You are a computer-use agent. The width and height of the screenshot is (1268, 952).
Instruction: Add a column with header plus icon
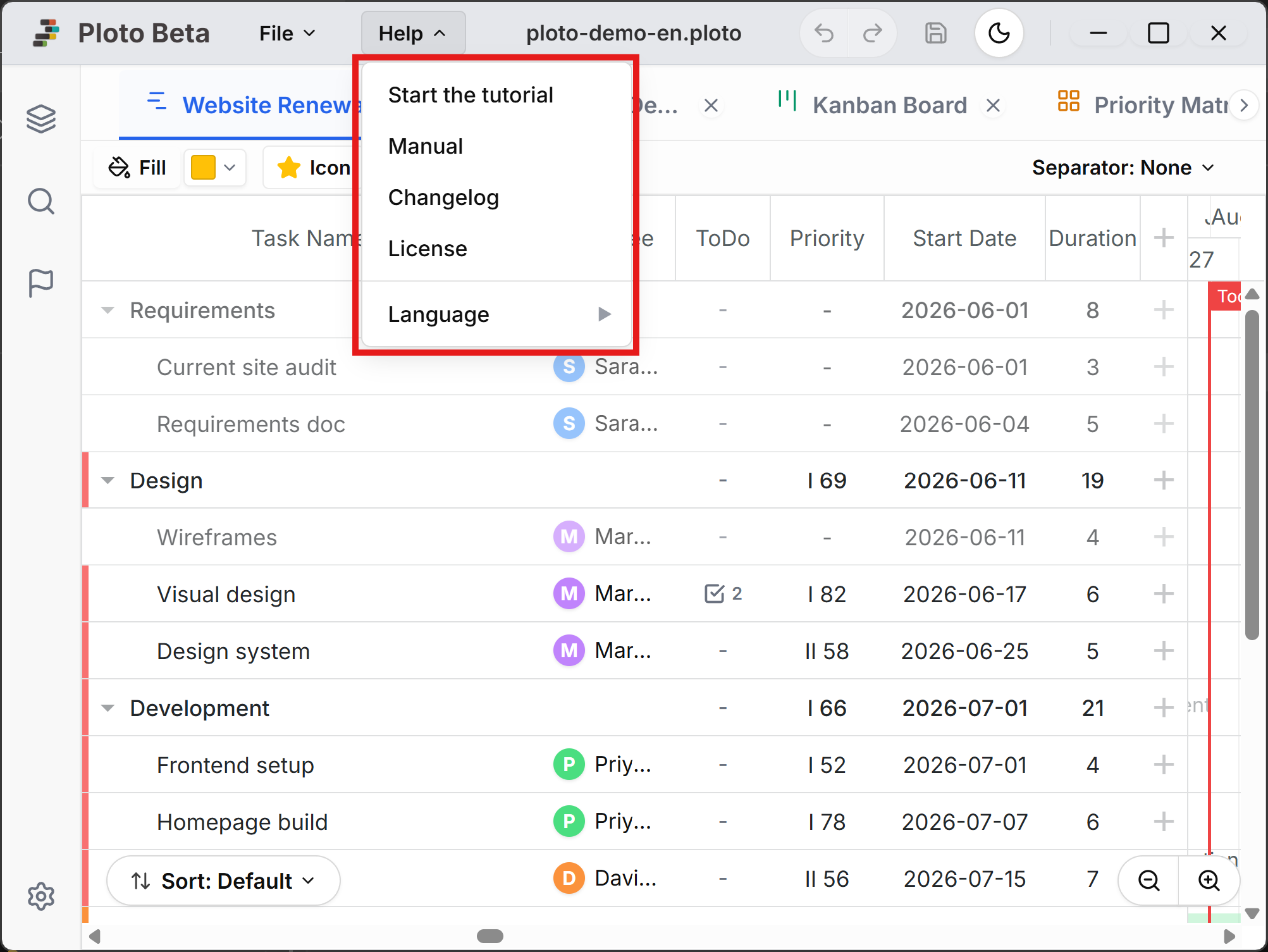1164,238
